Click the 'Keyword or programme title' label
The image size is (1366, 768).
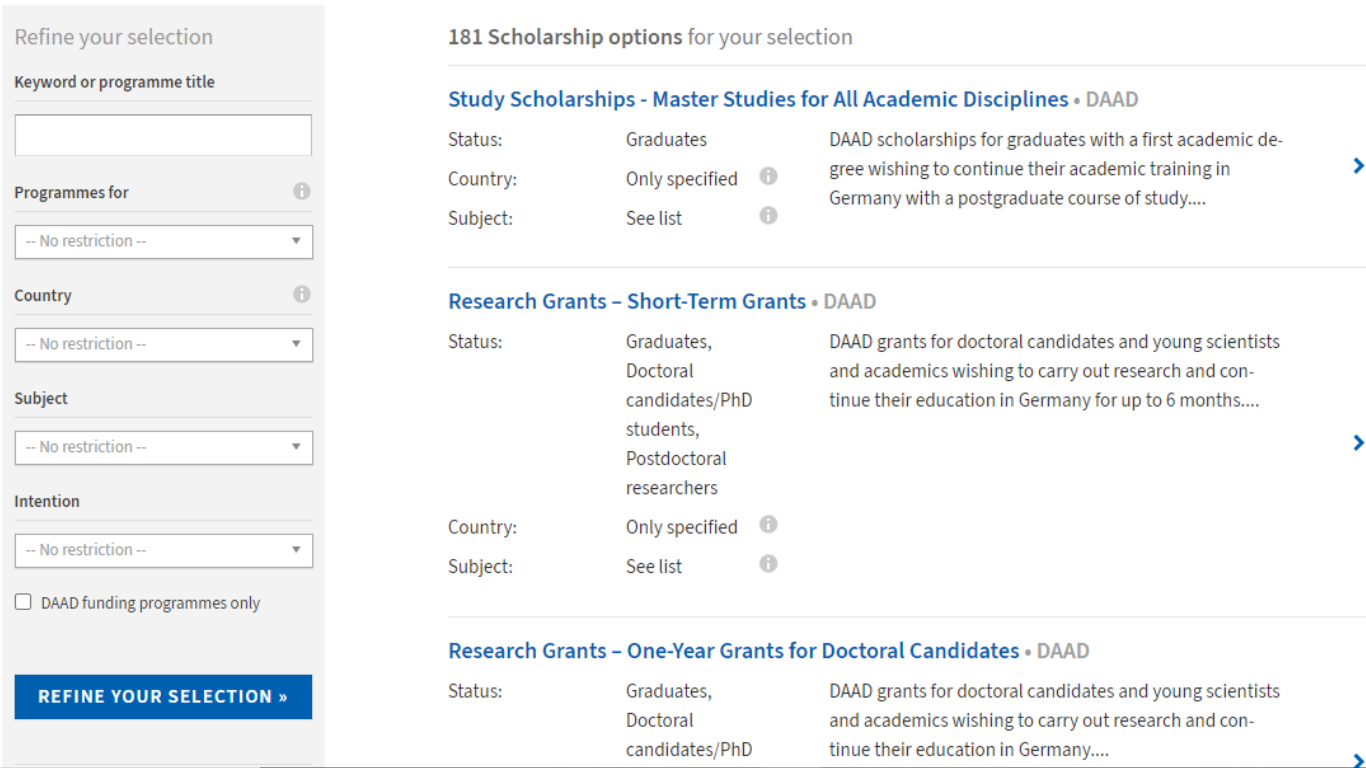(114, 82)
